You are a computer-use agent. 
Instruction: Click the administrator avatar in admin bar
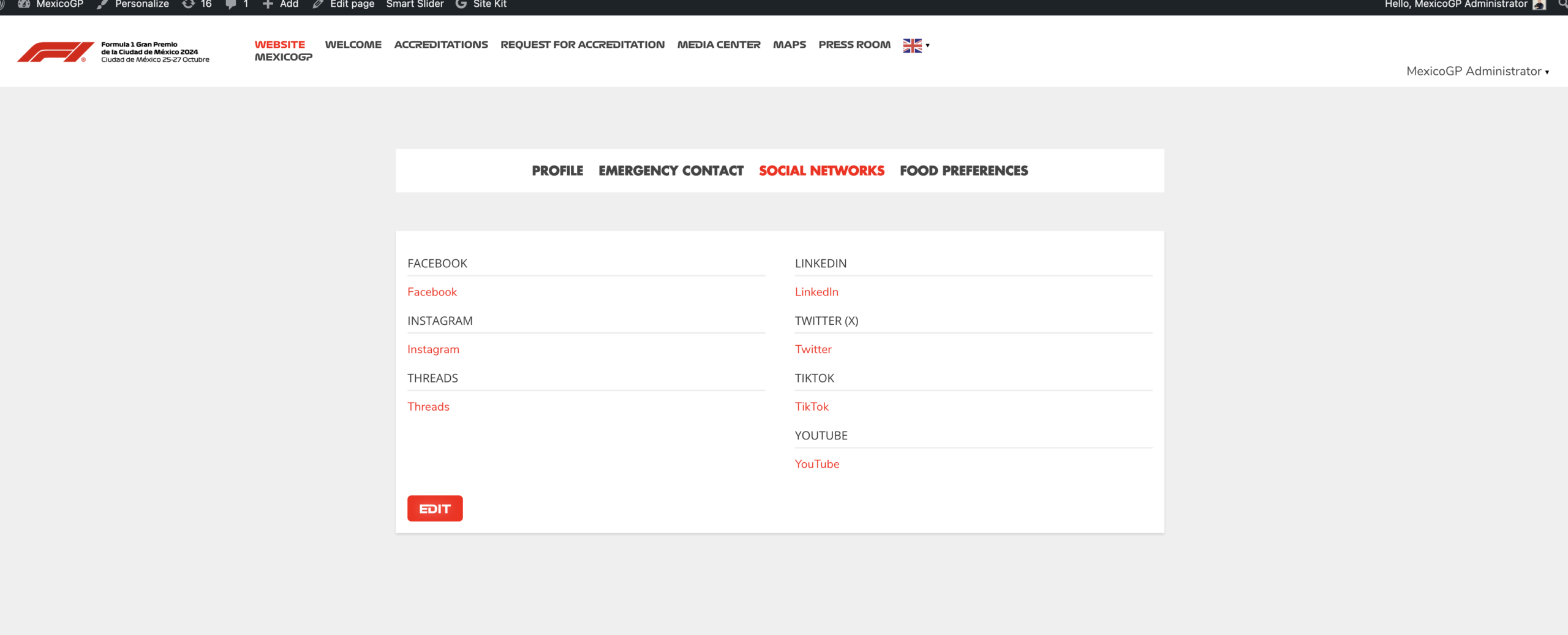[1539, 5]
